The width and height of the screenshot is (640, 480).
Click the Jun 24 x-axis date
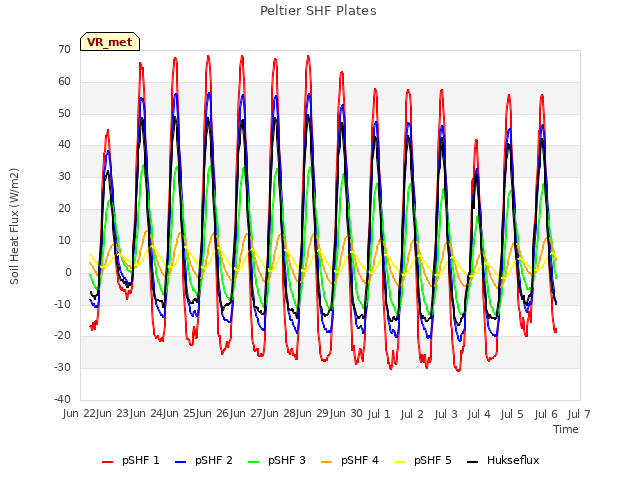[x=146, y=414]
